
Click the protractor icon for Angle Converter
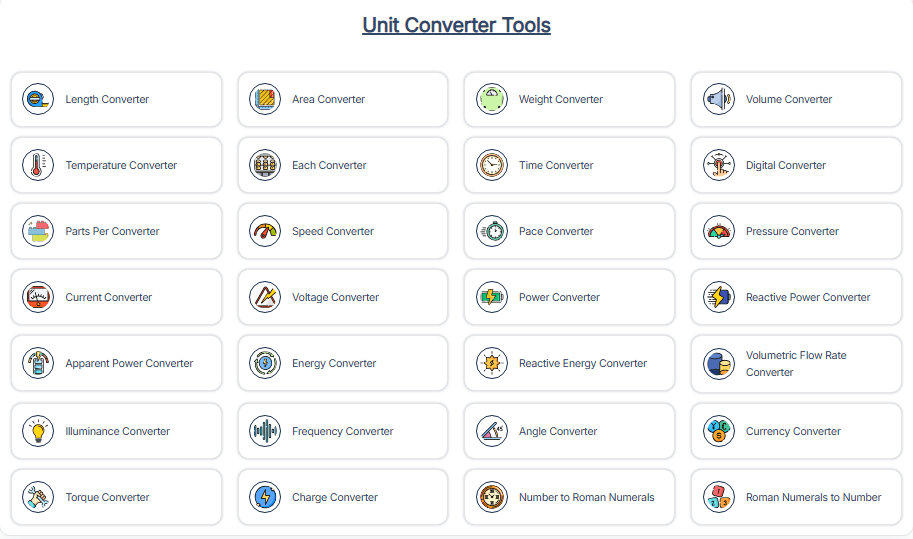[492, 431]
